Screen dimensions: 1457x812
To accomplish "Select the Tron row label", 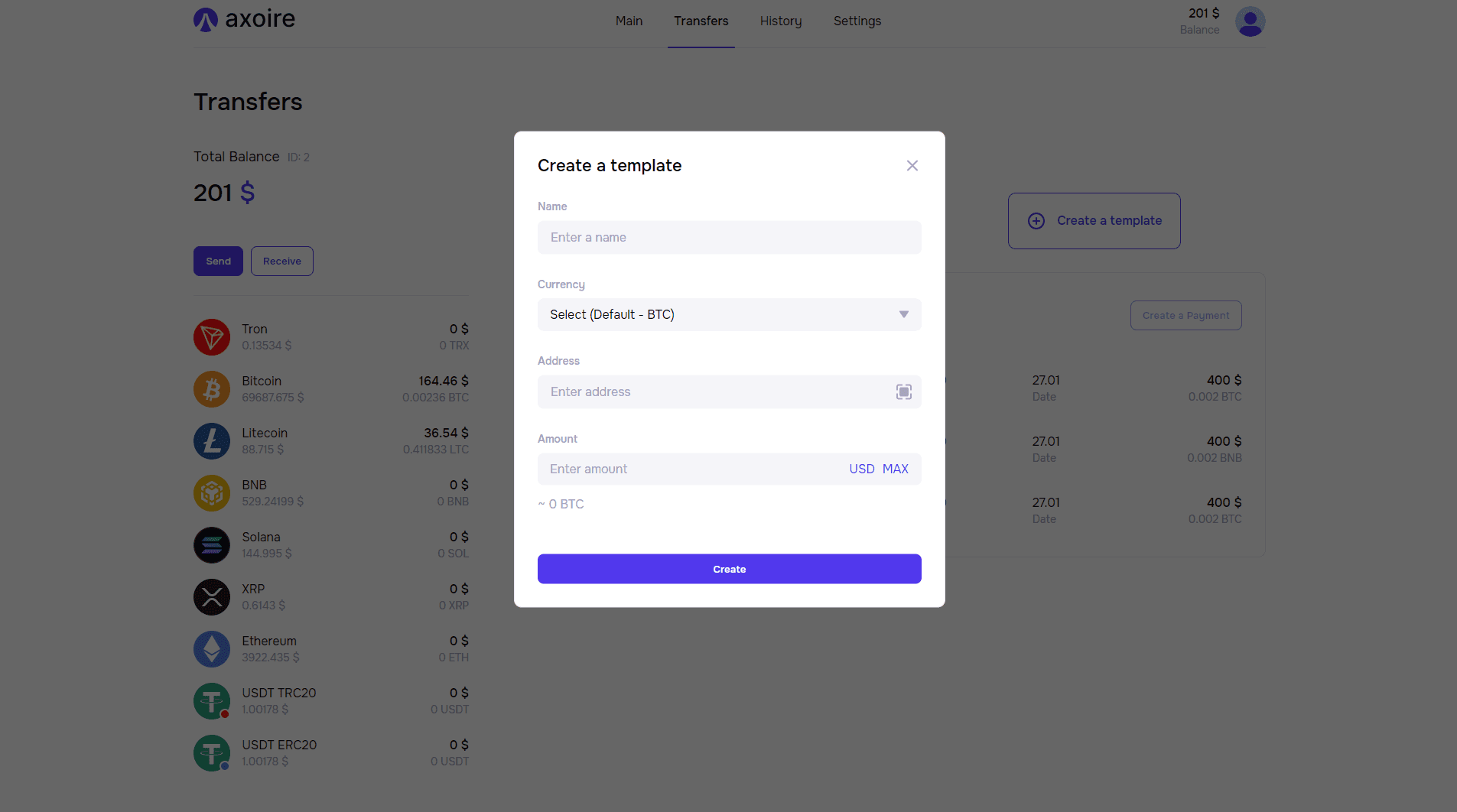I will [255, 330].
